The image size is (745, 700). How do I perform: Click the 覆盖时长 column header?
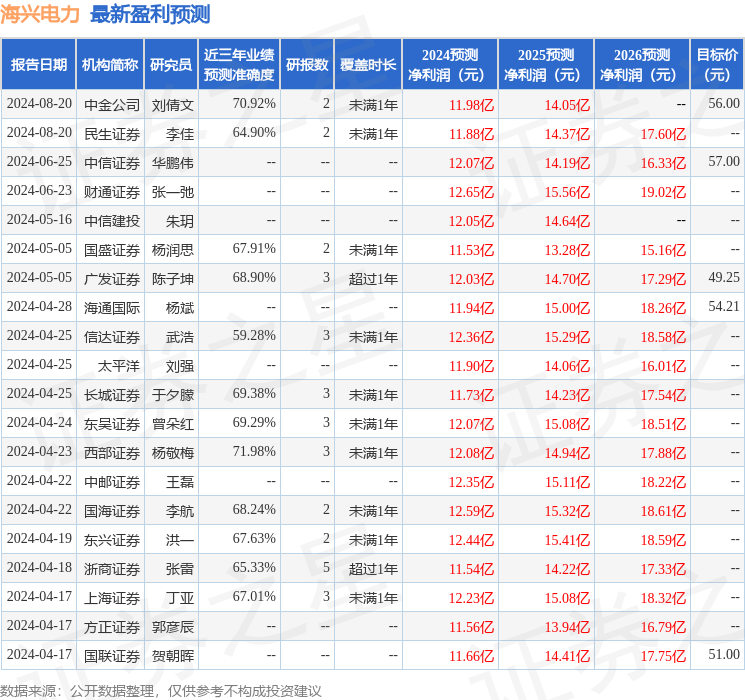point(368,65)
